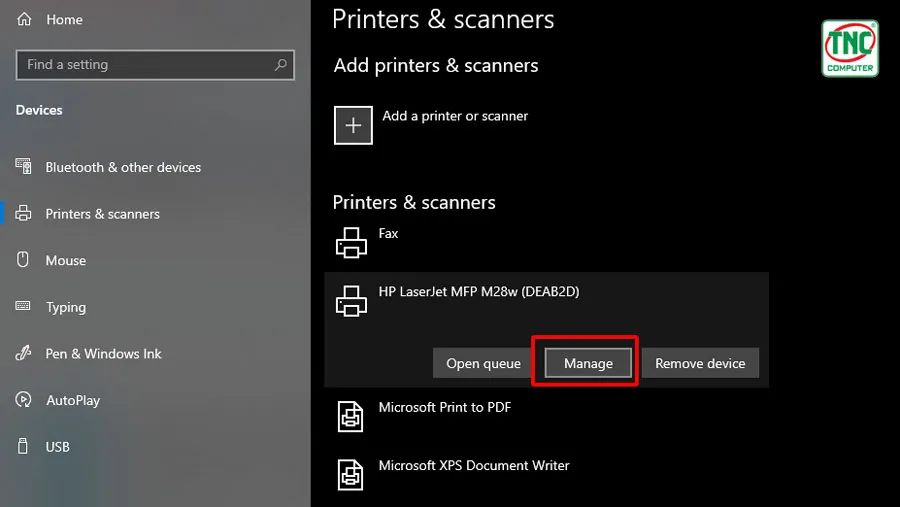
Task: Click the USB icon in sidebar
Action: pyautogui.click(x=23, y=446)
